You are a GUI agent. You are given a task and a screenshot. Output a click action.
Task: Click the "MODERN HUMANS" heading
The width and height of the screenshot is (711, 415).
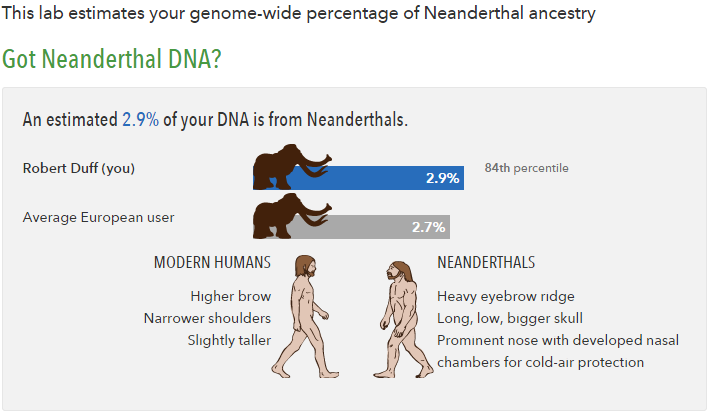pyautogui.click(x=212, y=263)
